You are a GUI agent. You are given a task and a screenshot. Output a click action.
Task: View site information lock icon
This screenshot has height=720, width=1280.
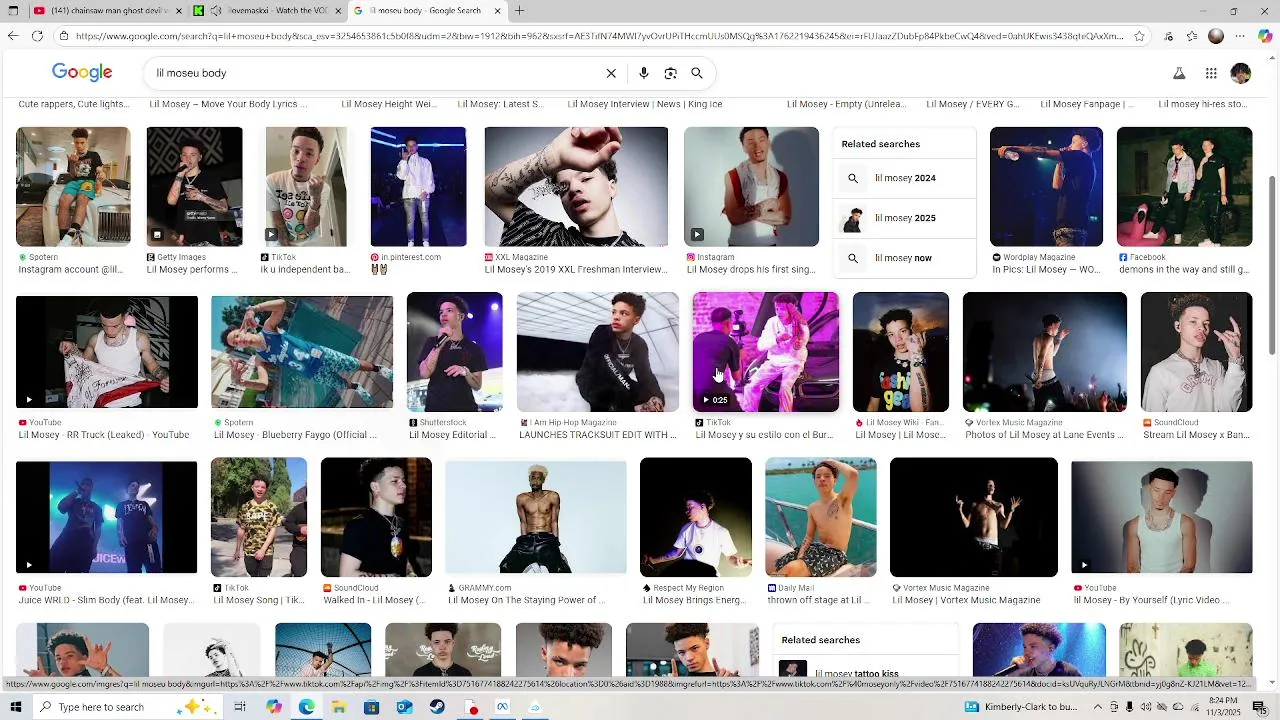(x=64, y=36)
